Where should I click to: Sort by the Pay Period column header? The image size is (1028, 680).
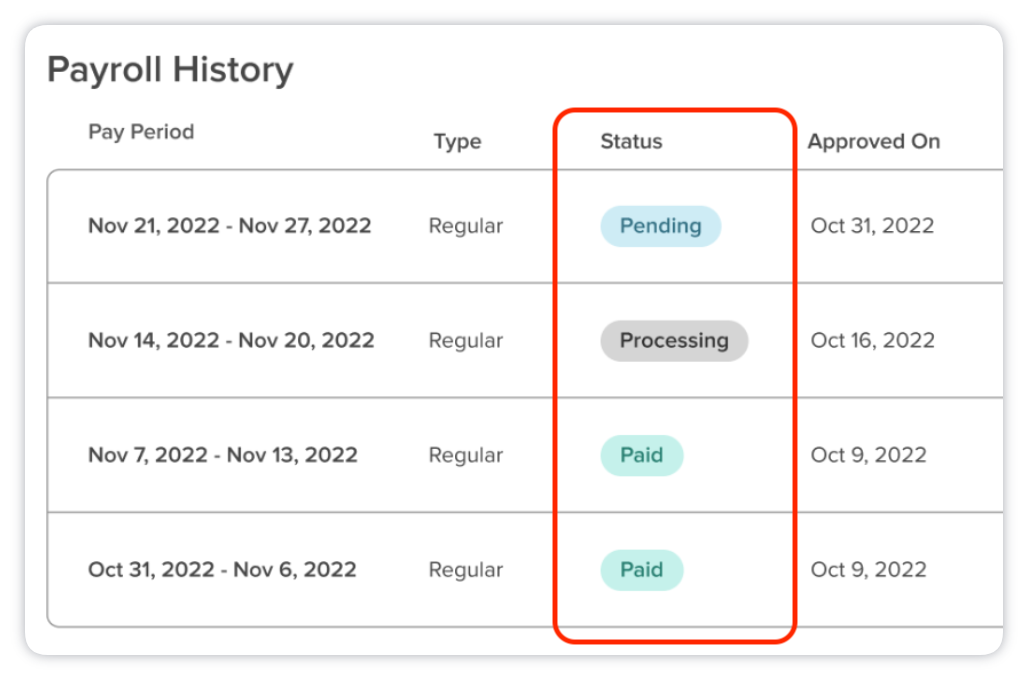(x=141, y=132)
